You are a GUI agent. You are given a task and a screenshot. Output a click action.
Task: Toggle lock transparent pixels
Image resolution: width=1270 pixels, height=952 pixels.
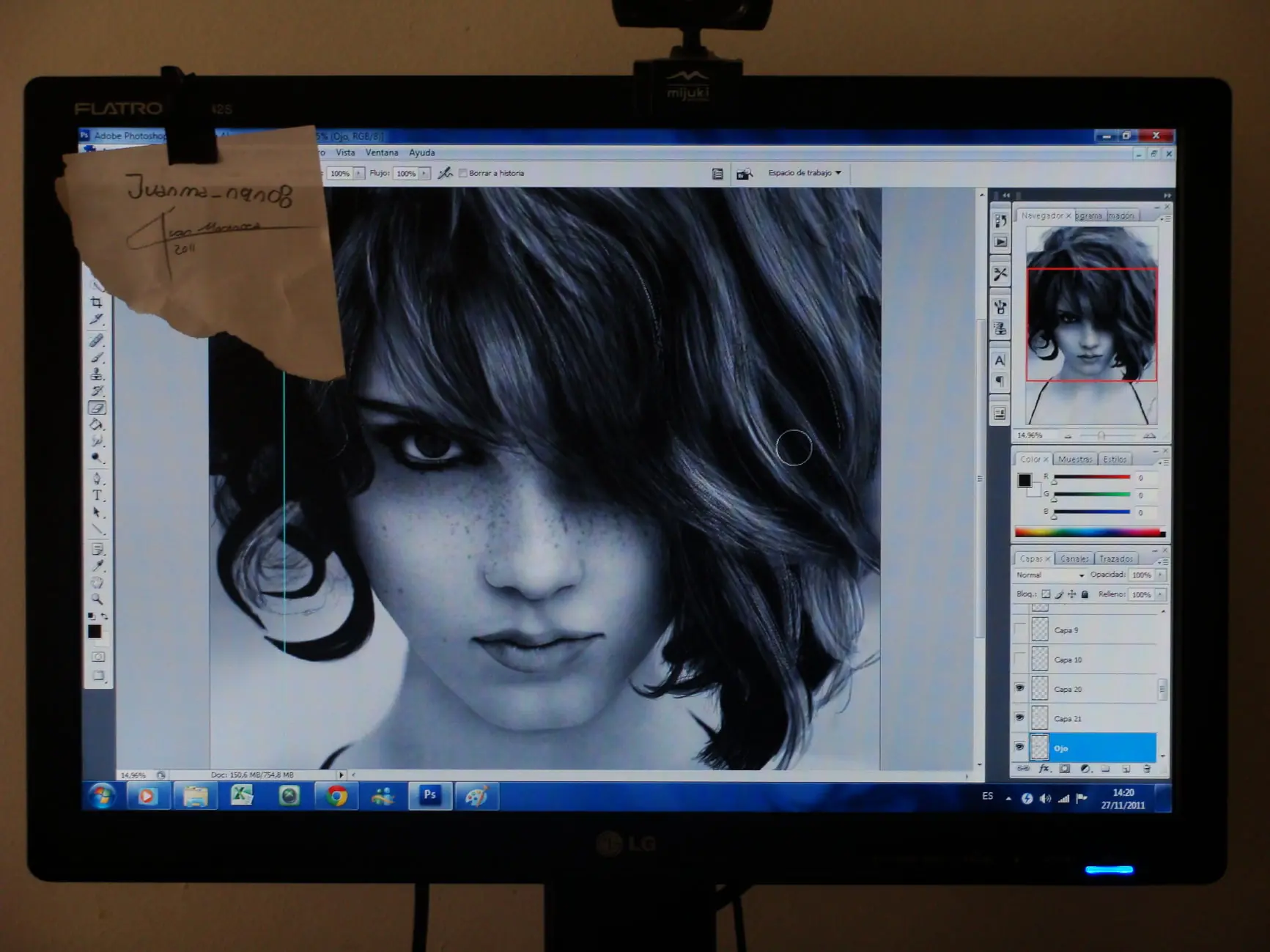(x=1046, y=594)
